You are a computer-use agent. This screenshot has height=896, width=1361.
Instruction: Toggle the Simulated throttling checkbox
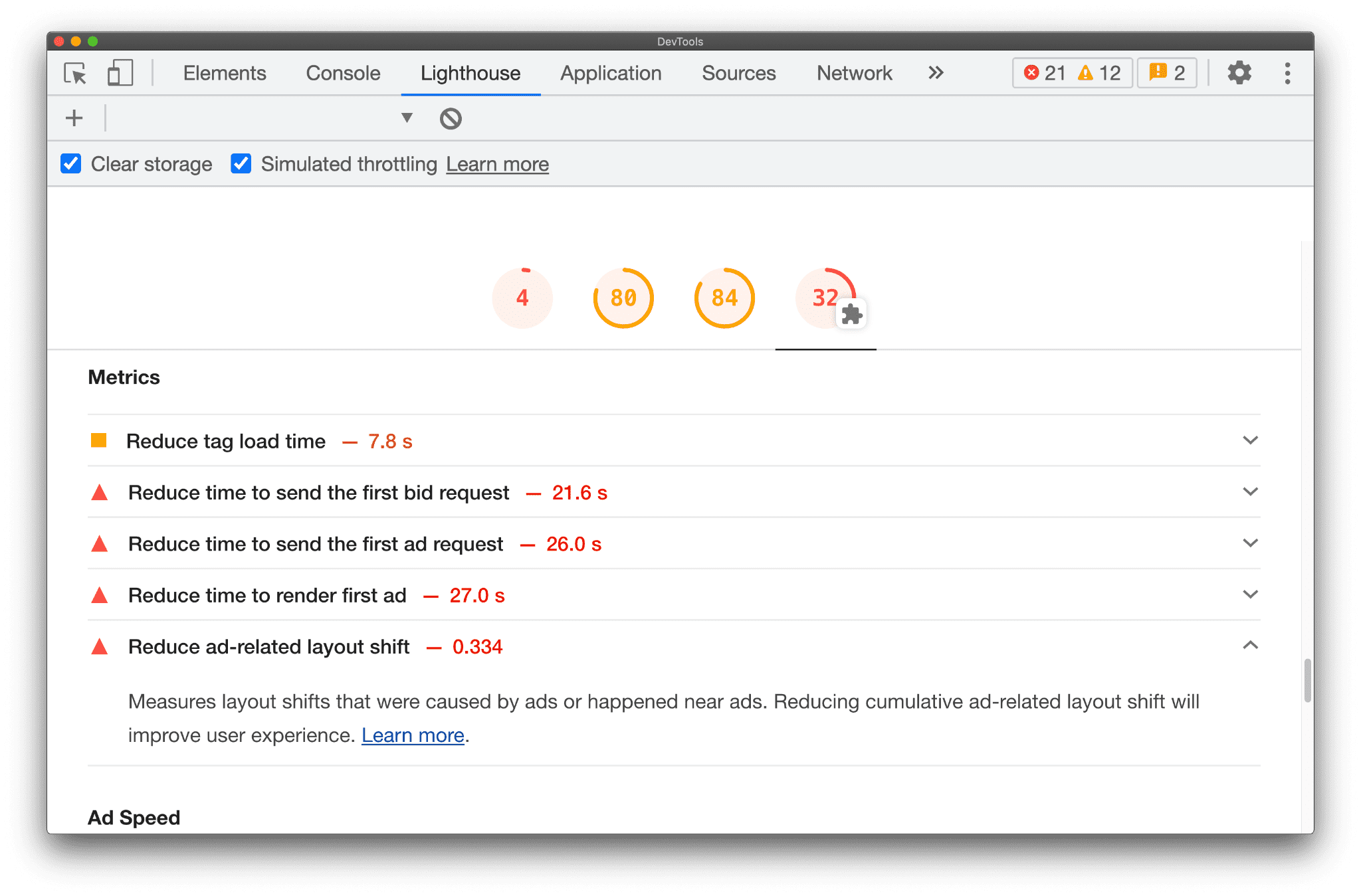243,164
